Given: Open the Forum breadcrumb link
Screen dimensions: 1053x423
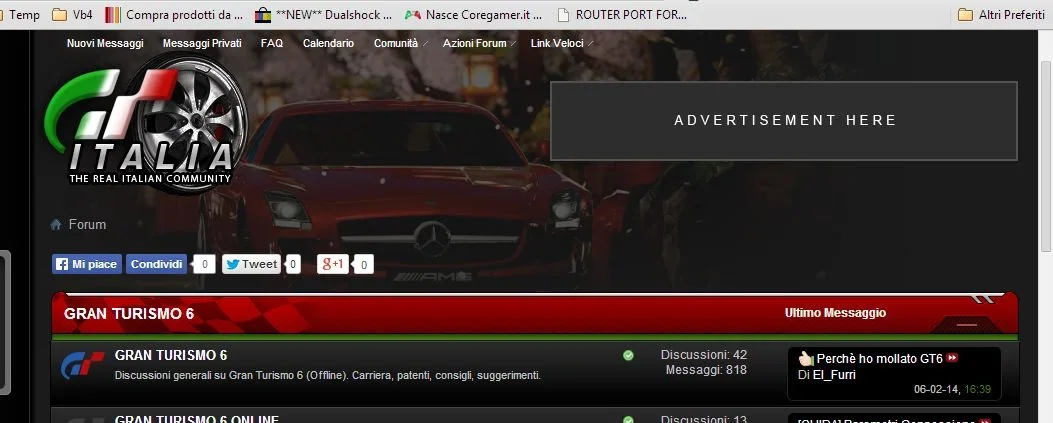Looking at the screenshot, I should [x=87, y=224].
